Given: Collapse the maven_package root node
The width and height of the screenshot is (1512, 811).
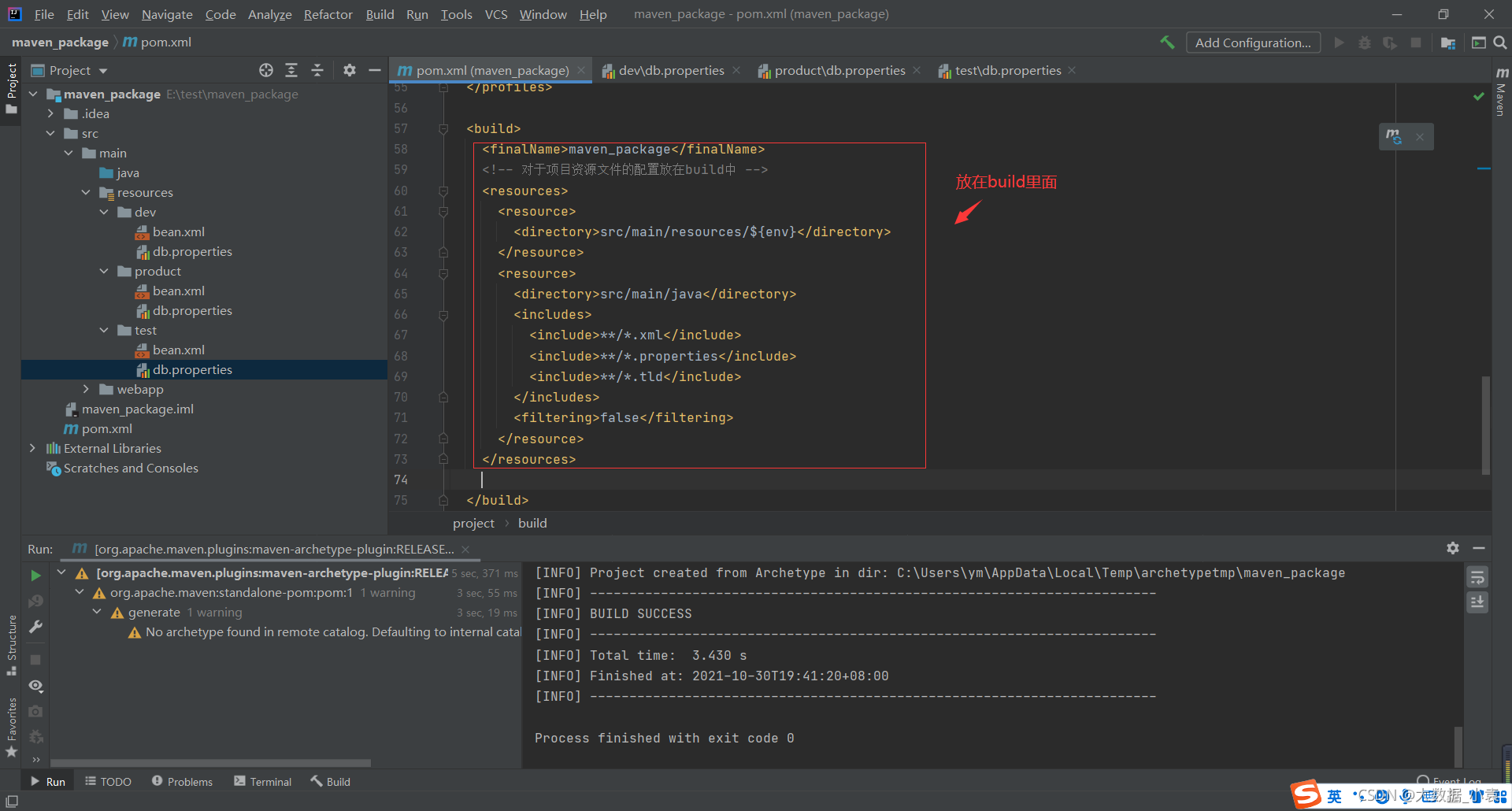Looking at the screenshot, I should [33, 94].
